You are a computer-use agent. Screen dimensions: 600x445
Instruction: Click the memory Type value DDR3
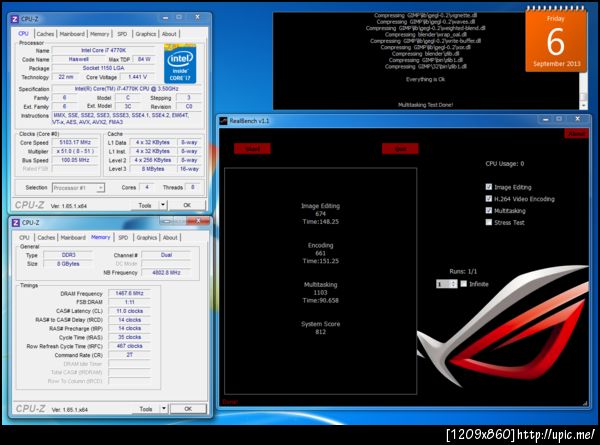coord(68,255)
